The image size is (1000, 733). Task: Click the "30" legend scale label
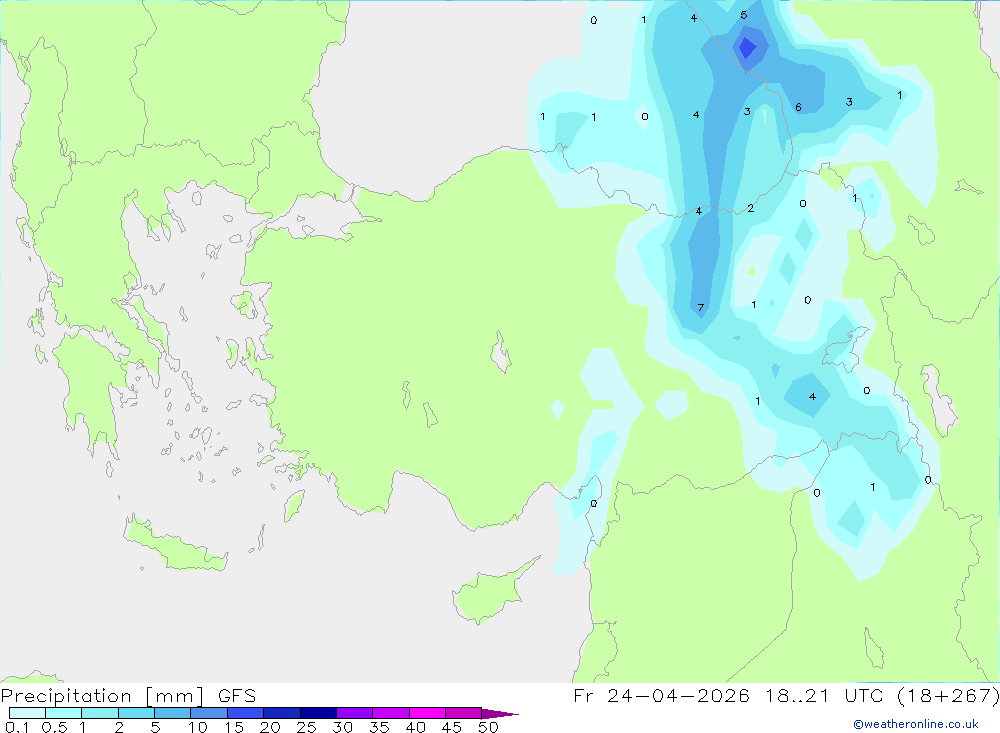click(x=342, y=727)
